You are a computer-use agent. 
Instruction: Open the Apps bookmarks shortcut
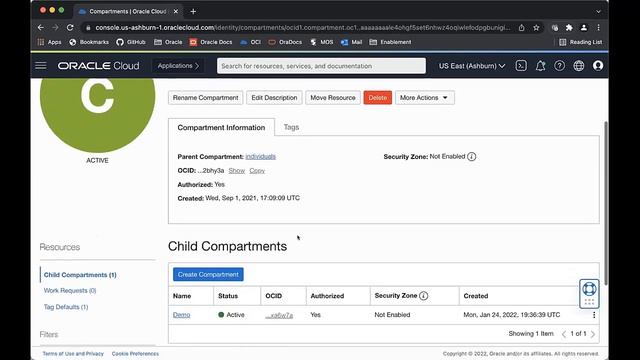click(x=49, y=42)
